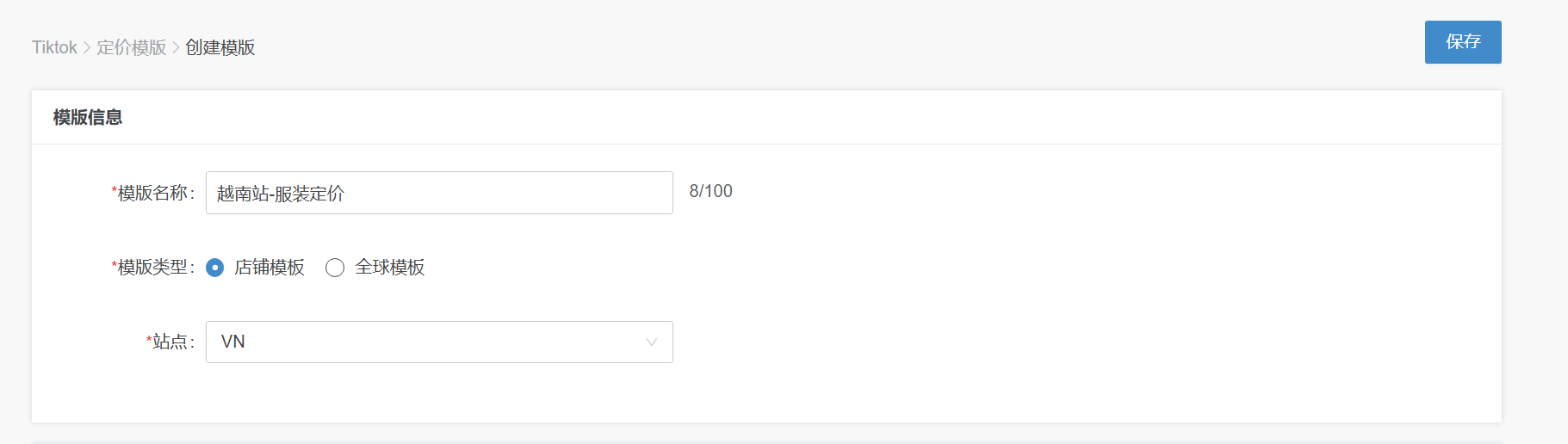1568x444 pixels.
Task: Click the 站点 field label
Action: point(172,342)
